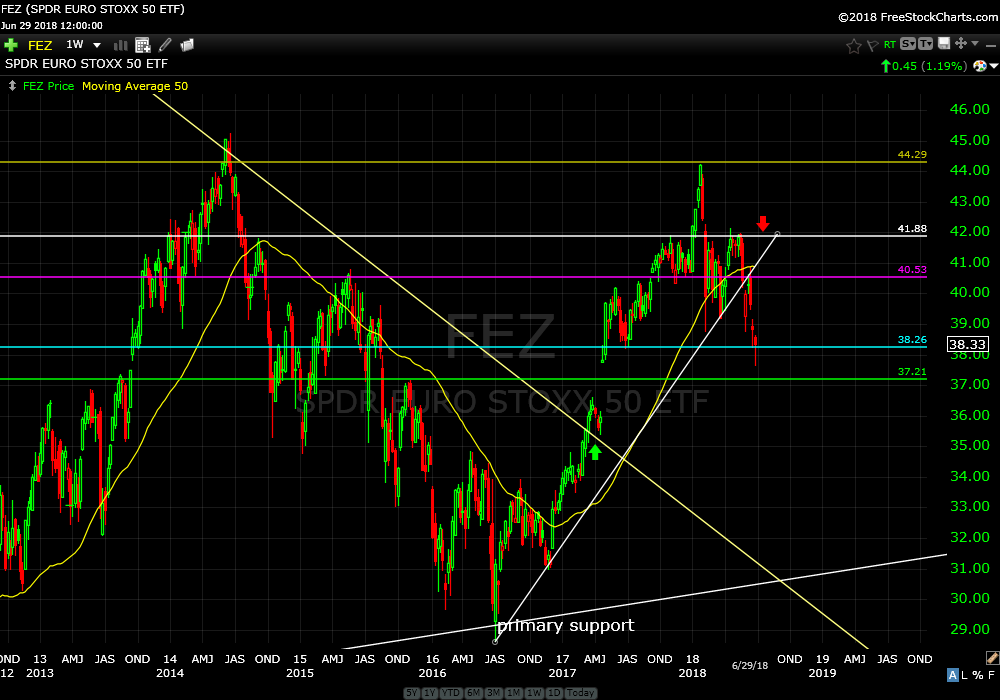Select the YTD range button
Image resolution: width=1000 pixels, height=700 pixels.
tap(448, 693)
